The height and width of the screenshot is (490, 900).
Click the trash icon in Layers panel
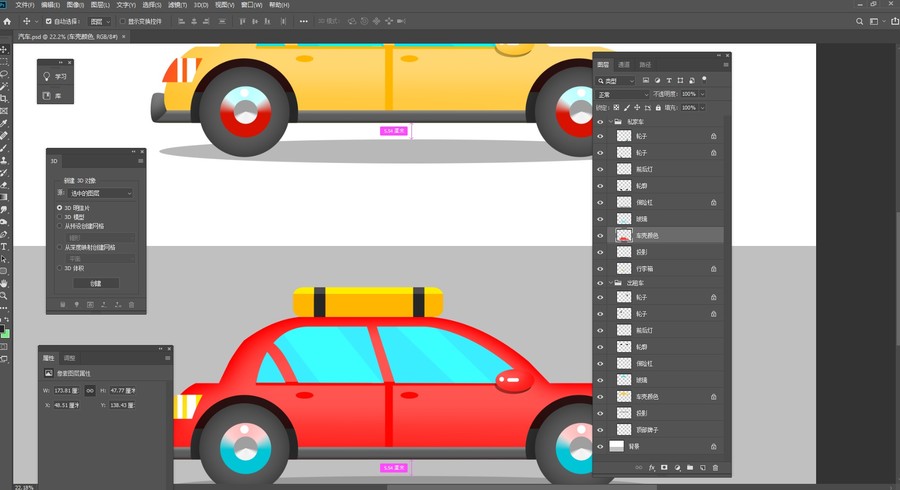[715, 468]
